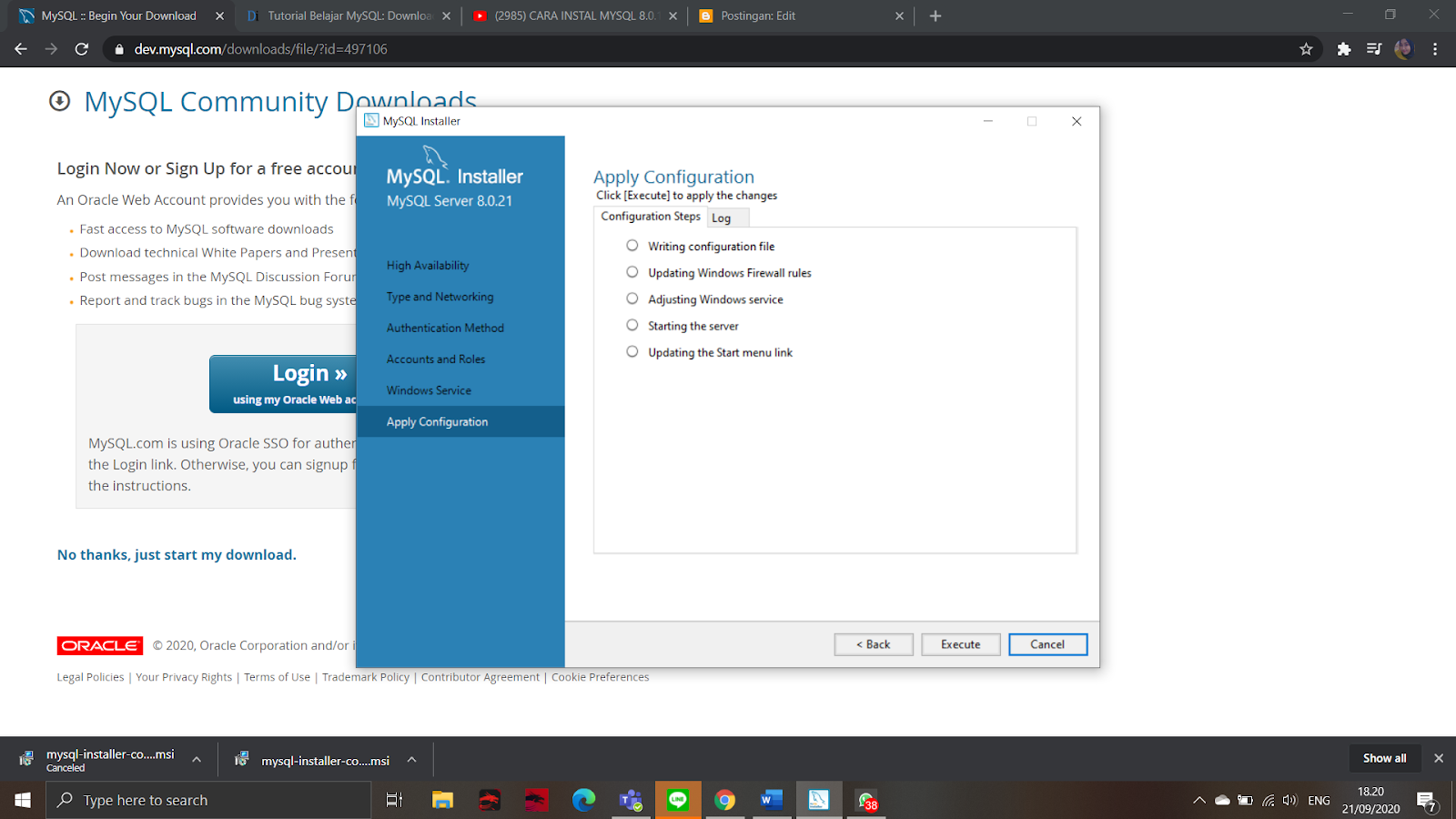Screen dimensions: 1456x819
Task: Click the site lock icon in address bar
Action: 118,49
